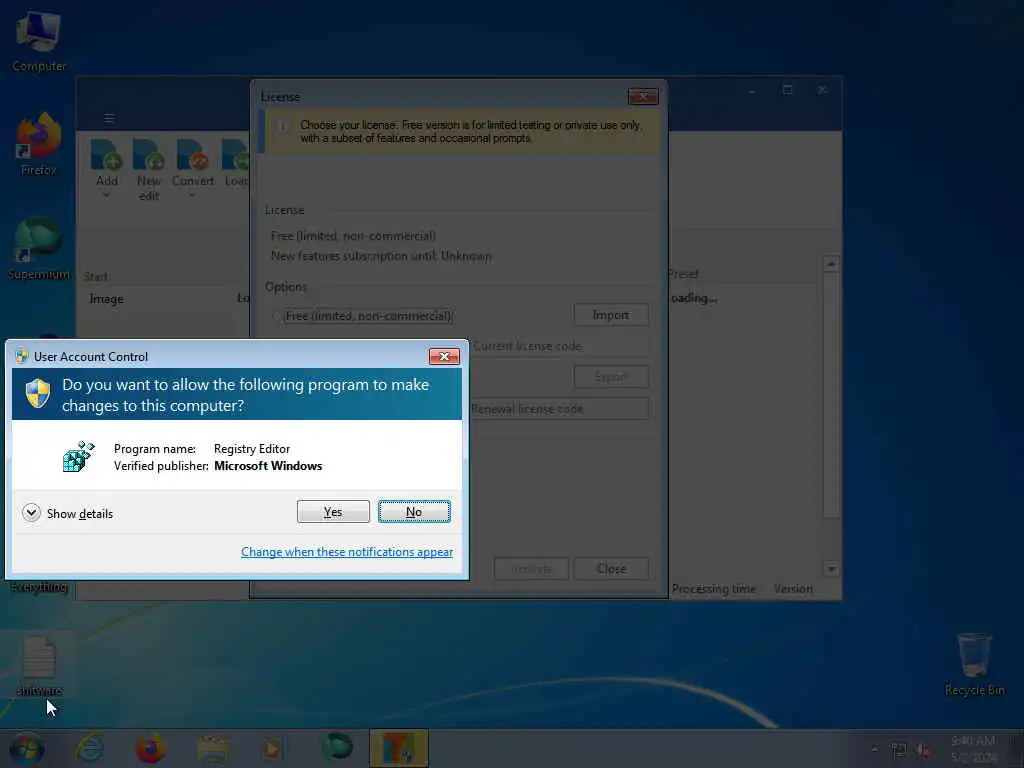This screenshot has width=1024, height=768.
Task: Open Recycle Bin on desktop
Action: tap(974, 664)
